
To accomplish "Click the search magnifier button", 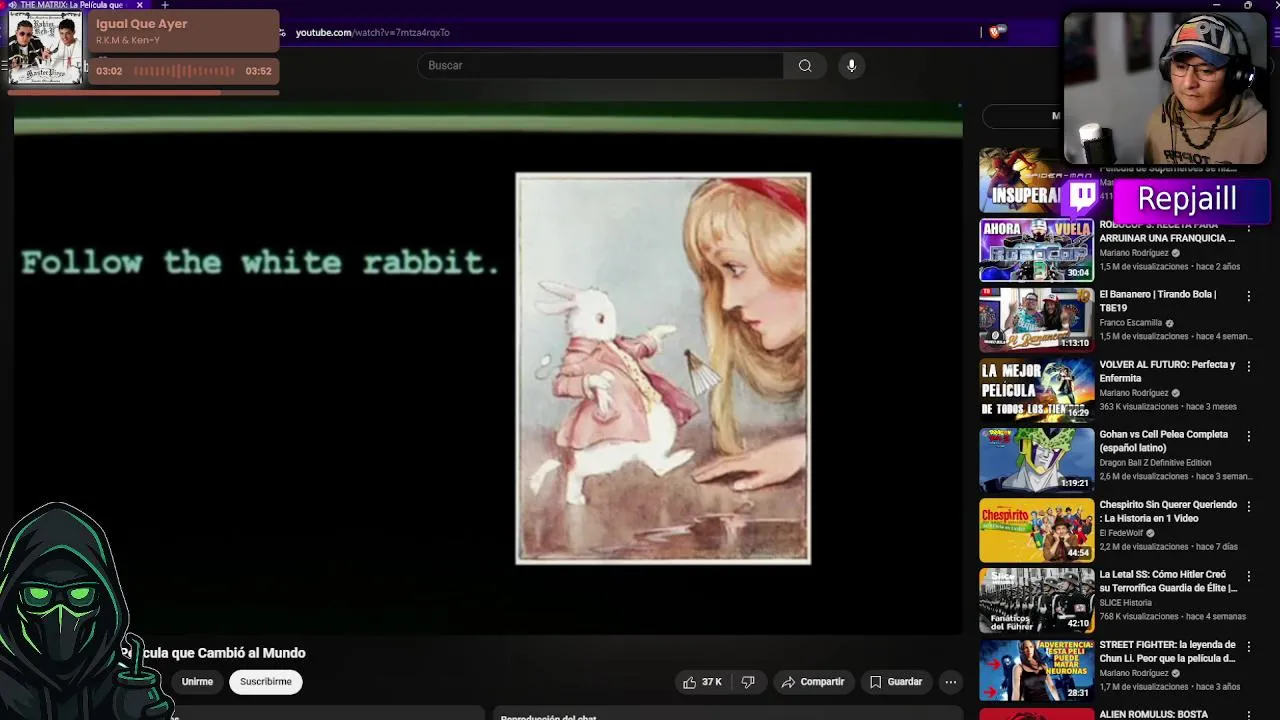I will pos(805,66).
